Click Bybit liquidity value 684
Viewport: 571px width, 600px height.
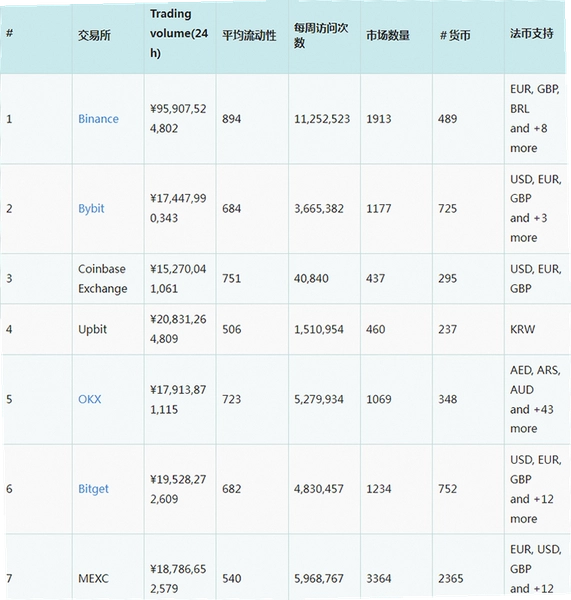[x=232, y=209]
